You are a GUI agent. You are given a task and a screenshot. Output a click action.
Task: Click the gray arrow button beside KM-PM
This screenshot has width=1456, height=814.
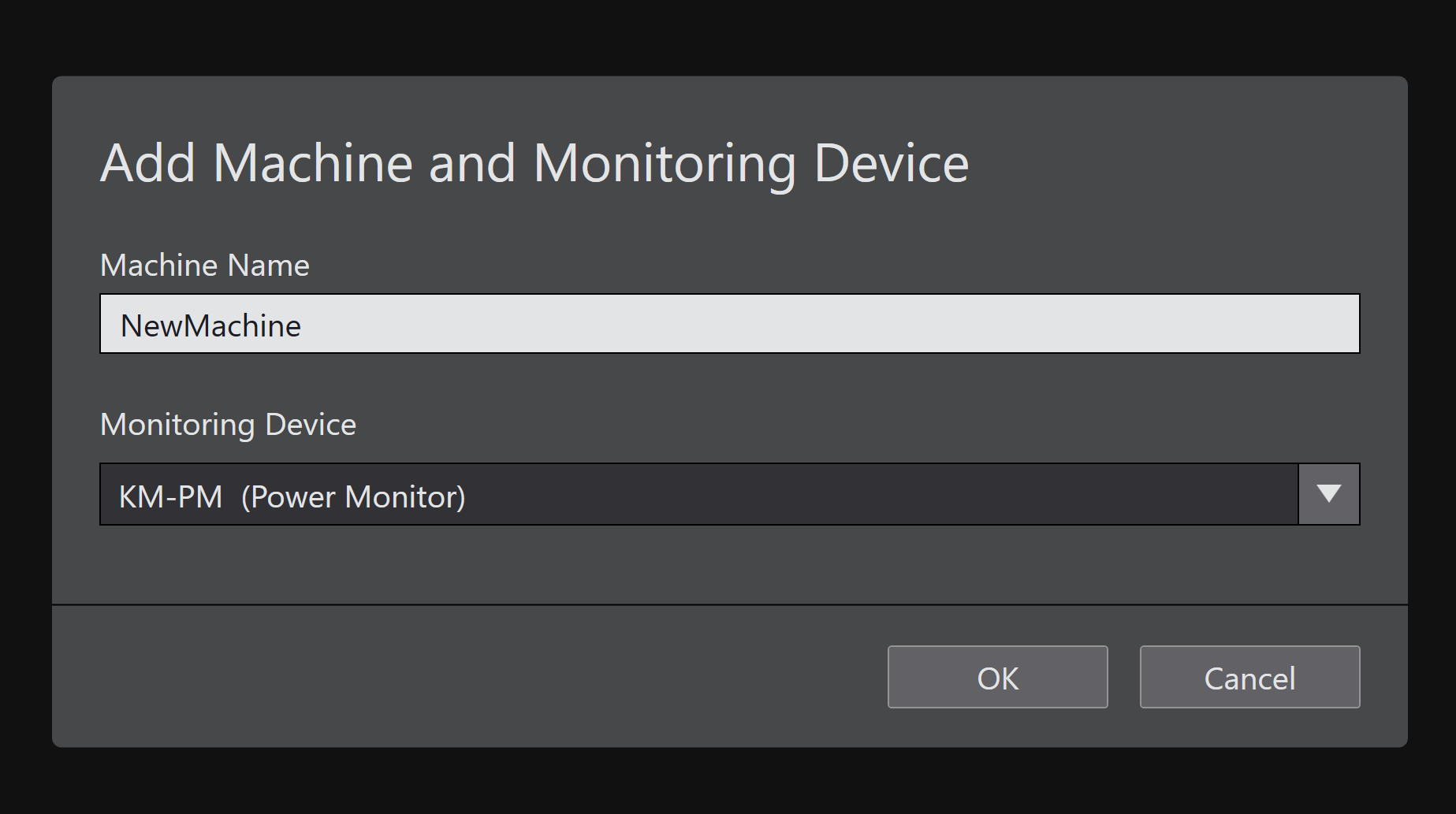pos(1328,494)
